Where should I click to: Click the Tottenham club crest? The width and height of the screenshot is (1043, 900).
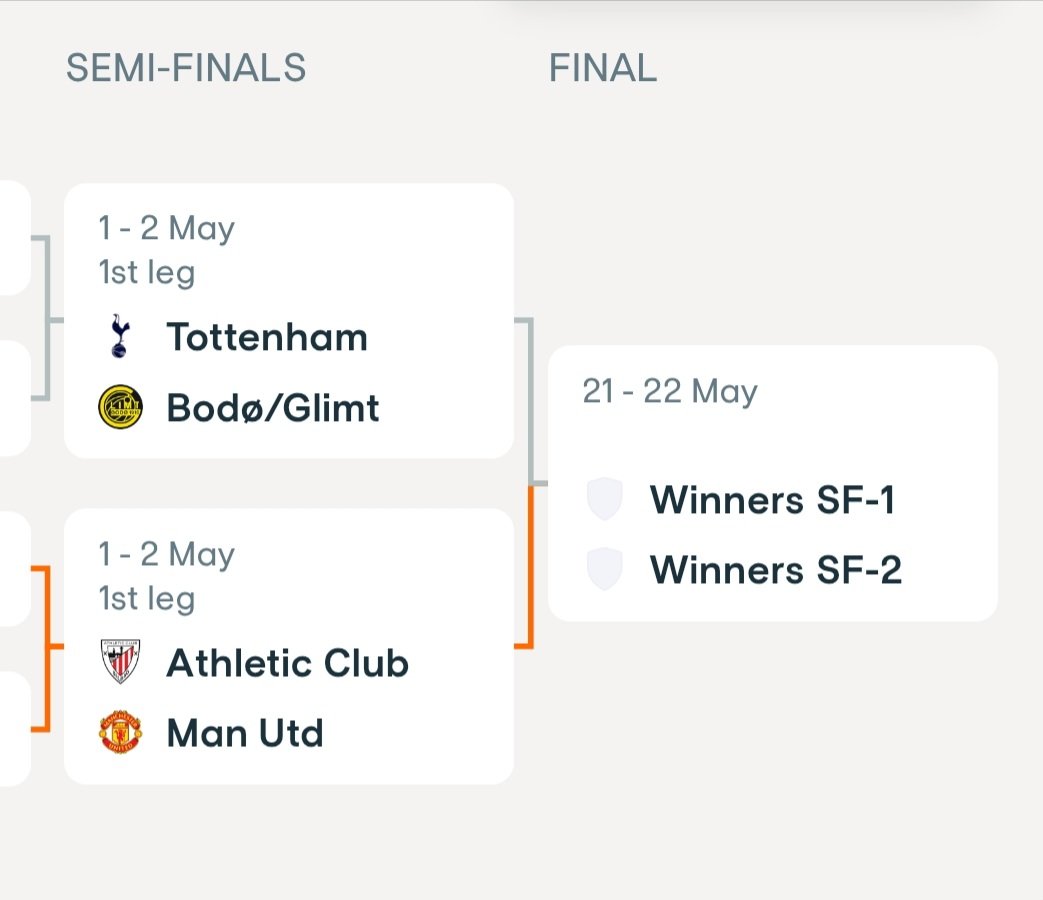[x=120, y=336]
